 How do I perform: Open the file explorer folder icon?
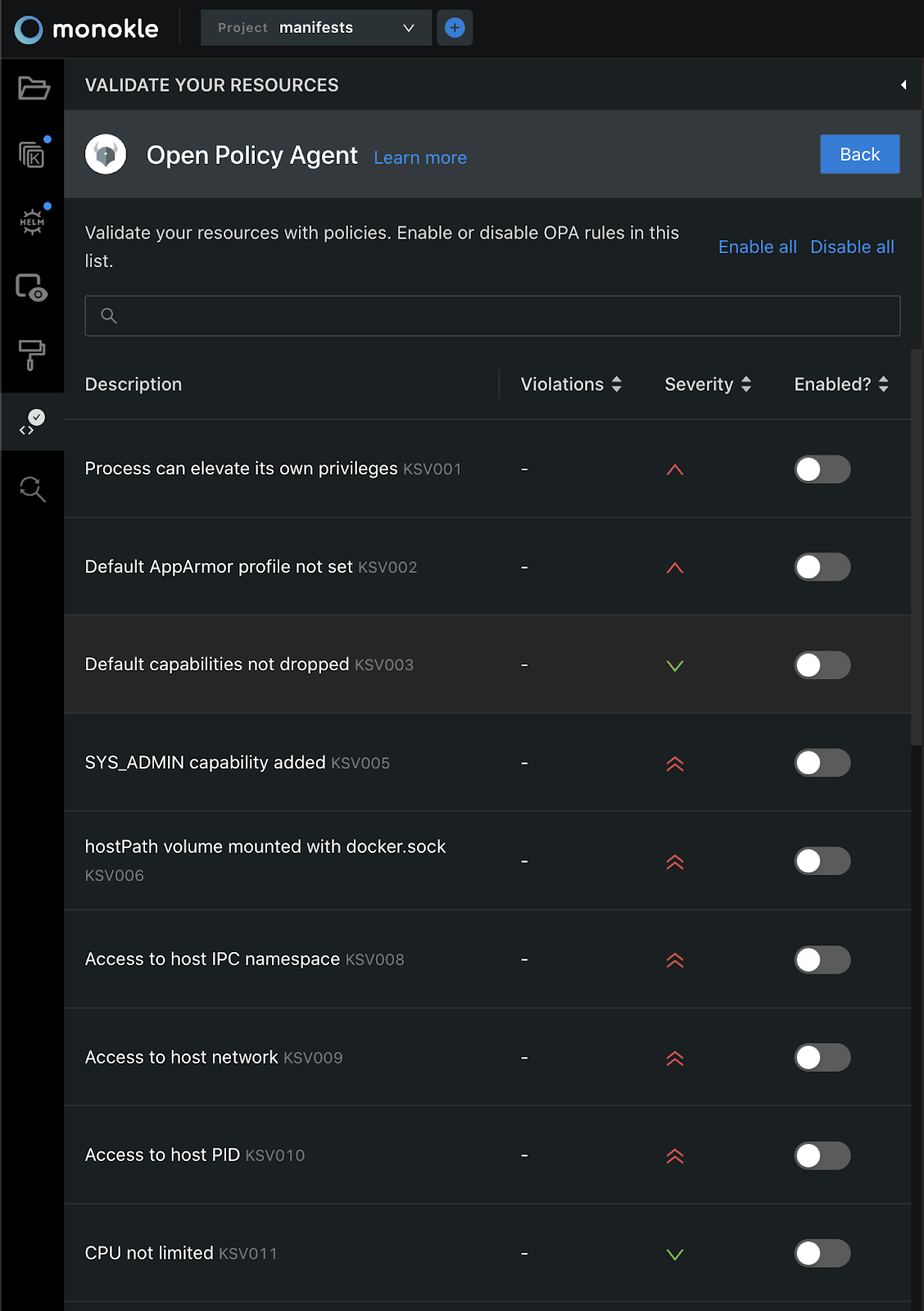pos(33,88)
